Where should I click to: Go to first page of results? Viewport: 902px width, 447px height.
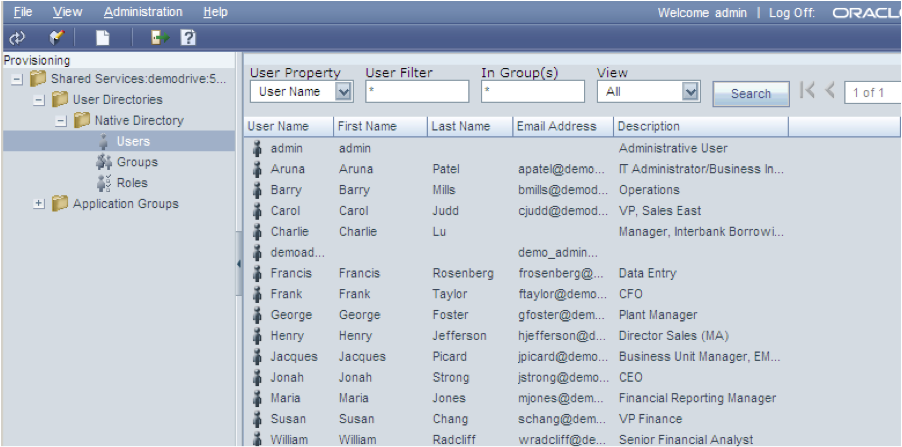808,92
